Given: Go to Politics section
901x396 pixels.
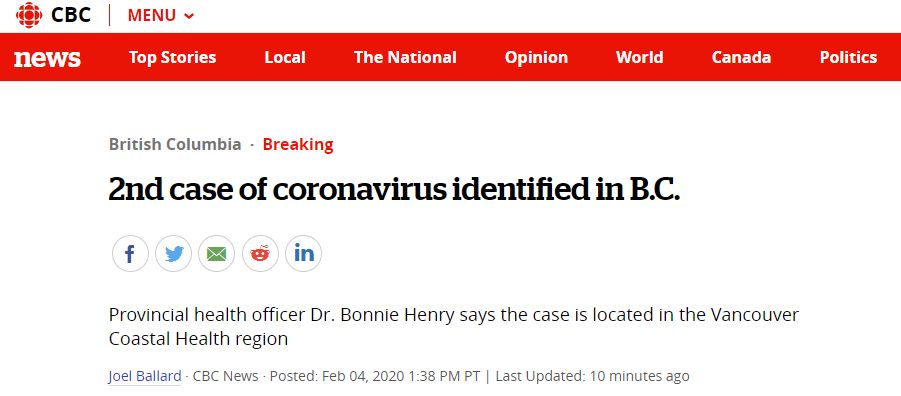Looking at the screenshot, I should [848, 57].
